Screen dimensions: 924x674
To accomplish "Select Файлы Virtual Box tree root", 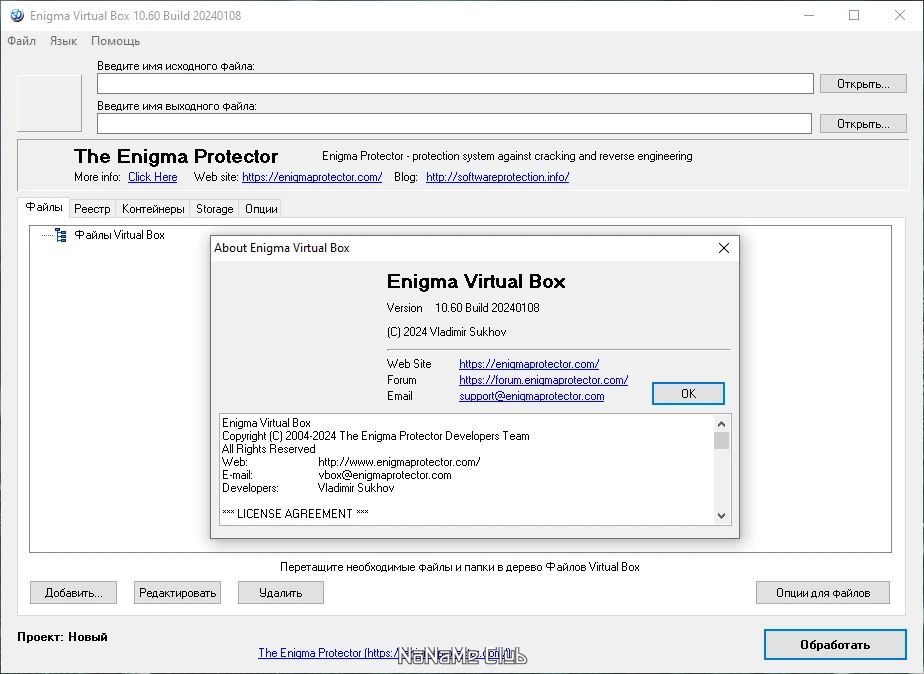I will pyautogui.click(x=120, y=235).
